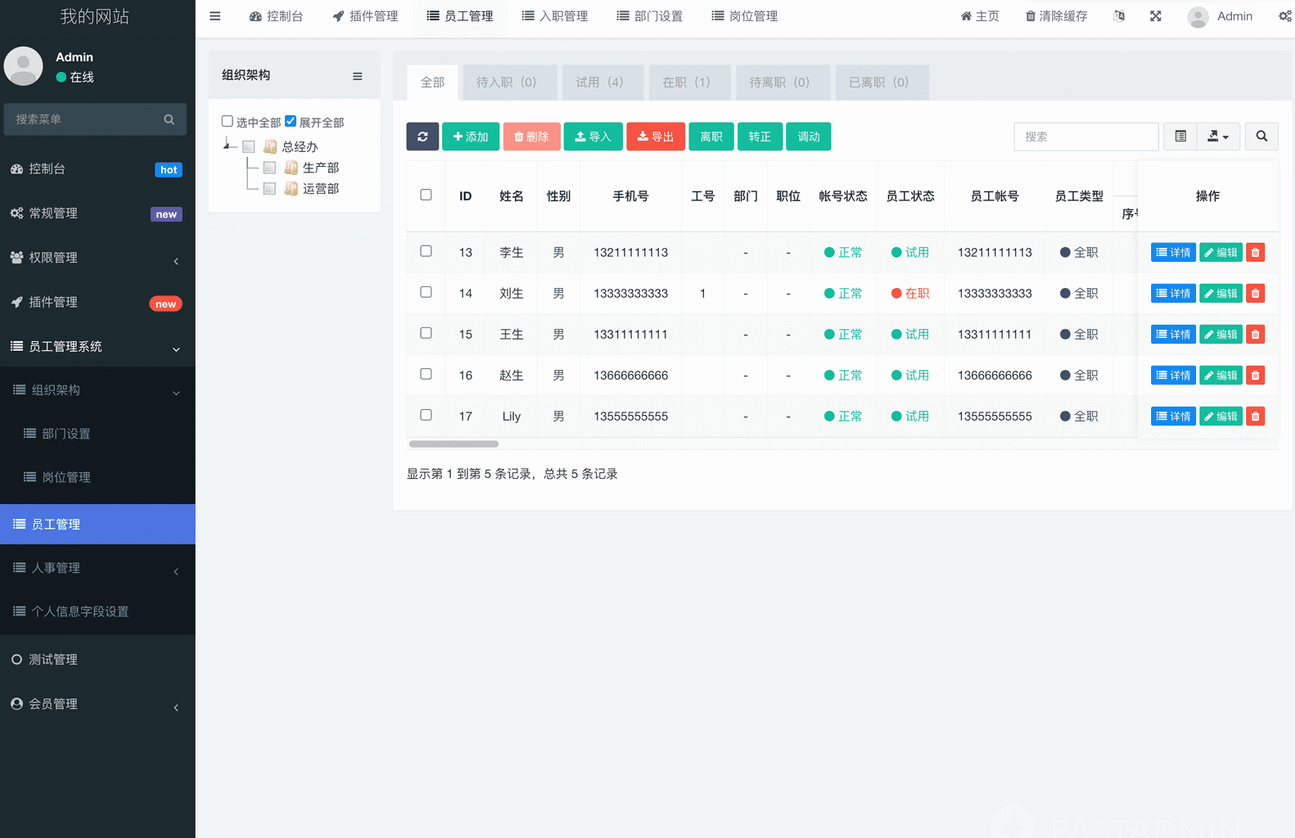This screenshot has width=1295, height=838.
Task: Toggle the table view icon button
Action: (x=1180, y=137)
